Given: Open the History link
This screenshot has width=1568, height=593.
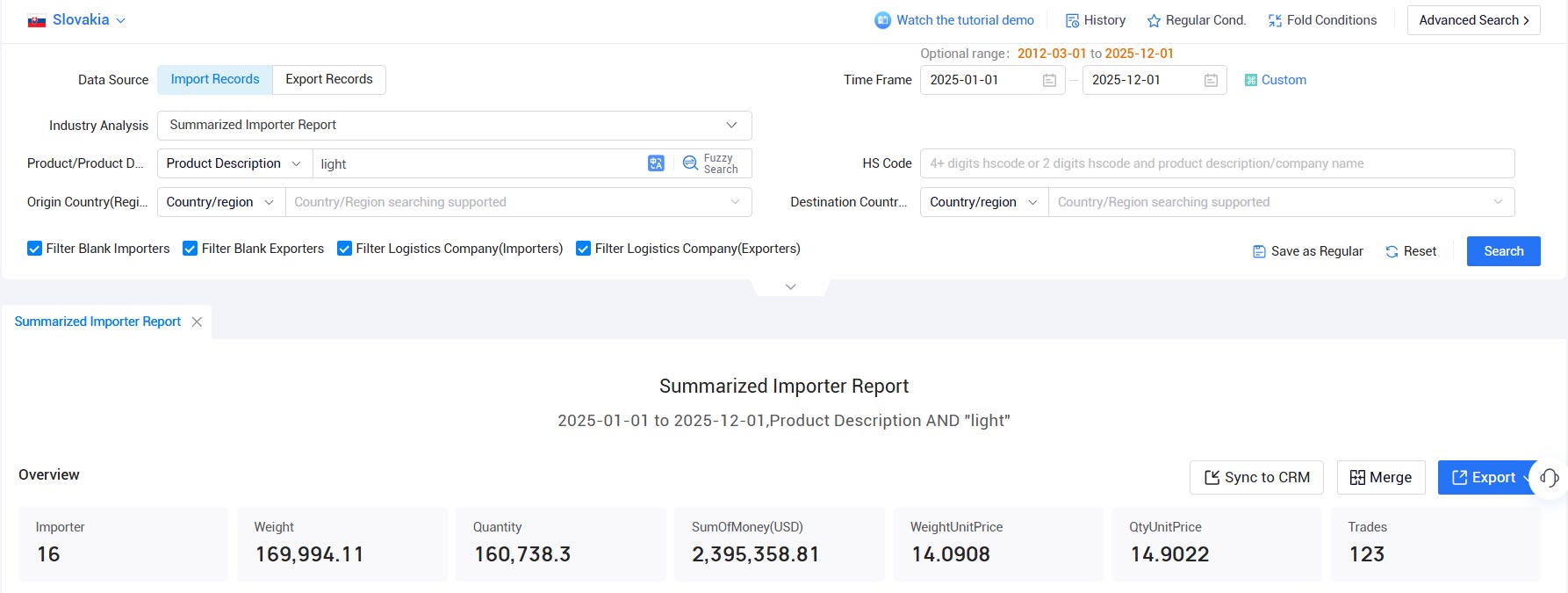Looking at the screenshot, I should (x=1104, y=20).
